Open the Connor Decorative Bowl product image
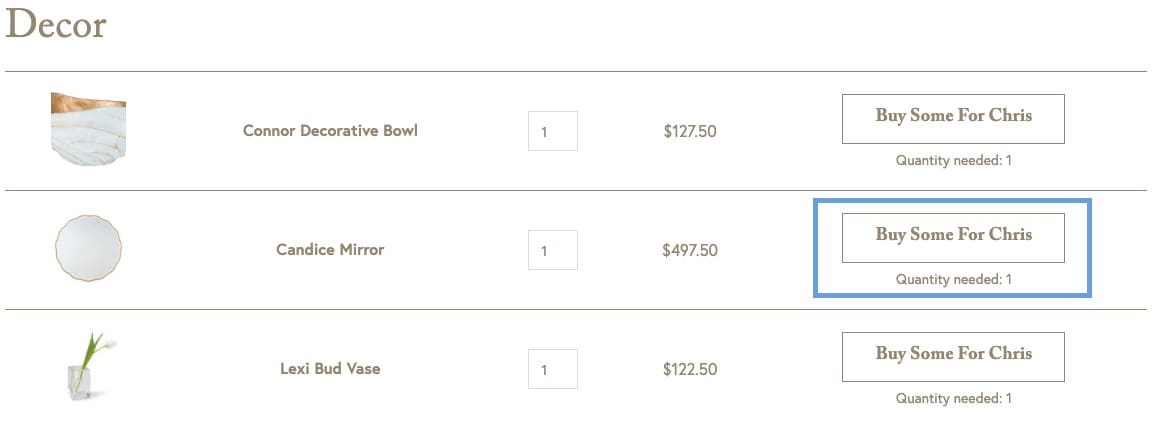 (x=88, y=129)
